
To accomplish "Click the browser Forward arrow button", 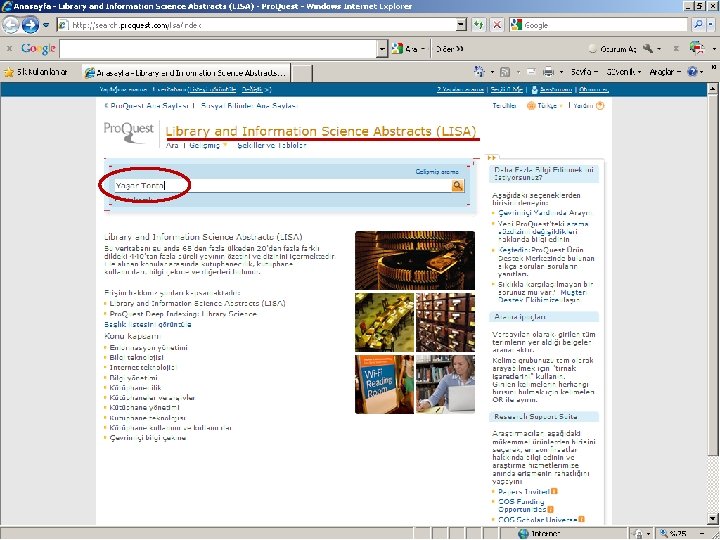I will coord(30,25).
